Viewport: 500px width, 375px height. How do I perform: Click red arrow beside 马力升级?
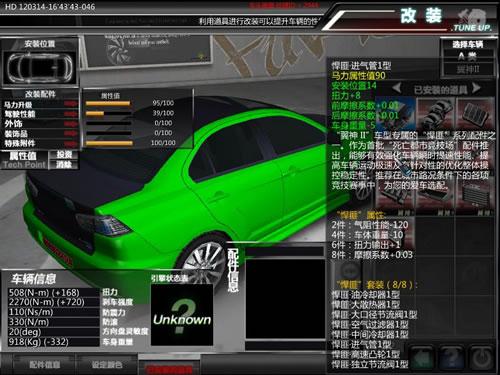71,104
